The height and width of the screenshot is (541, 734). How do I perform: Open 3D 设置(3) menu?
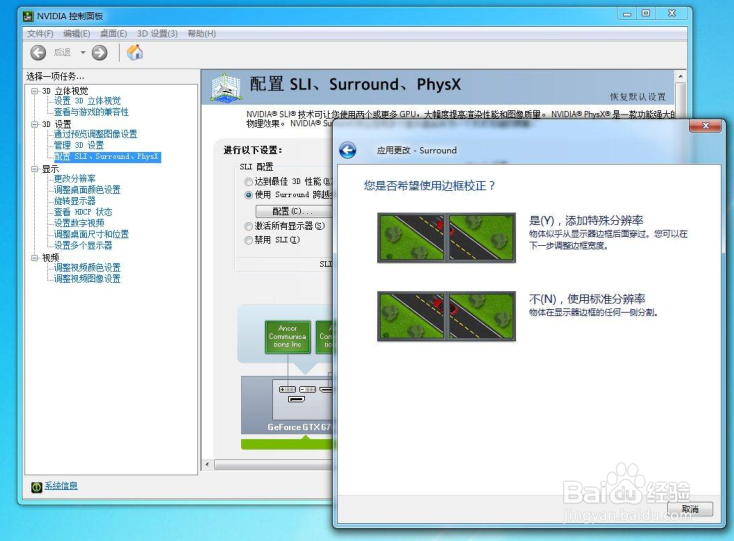click(157, 34)
